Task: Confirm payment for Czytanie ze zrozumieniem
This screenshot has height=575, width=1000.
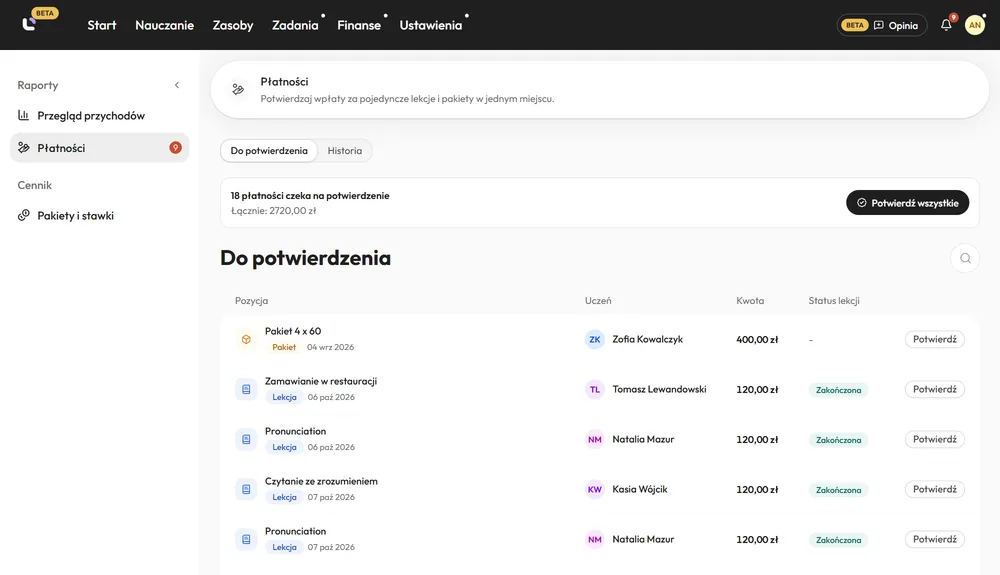Action: tap(934, 489)
